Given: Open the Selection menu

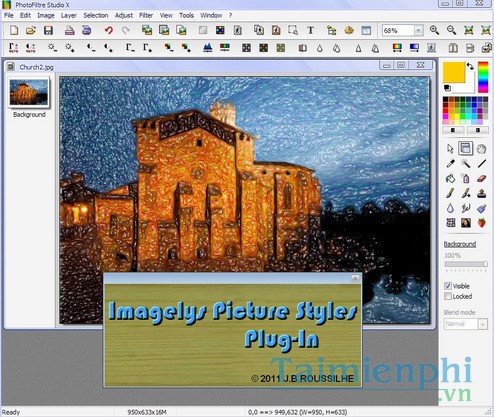Looking at the screenshot, I should [96, 15].
